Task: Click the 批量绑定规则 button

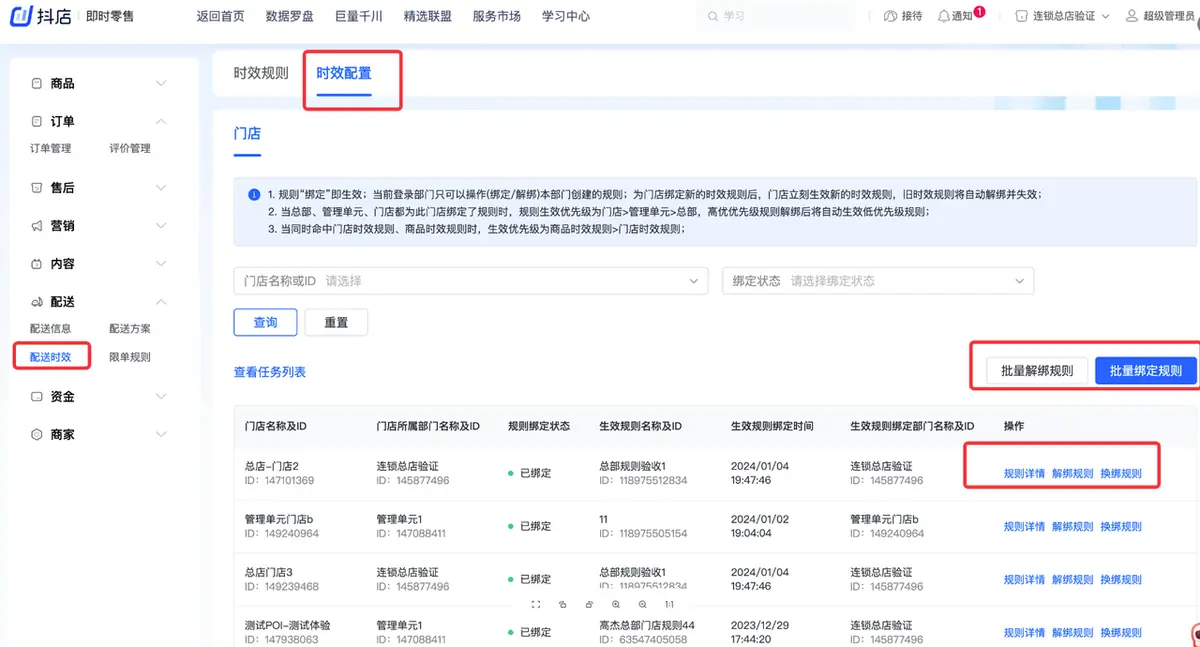Action: pos(1146,371)
